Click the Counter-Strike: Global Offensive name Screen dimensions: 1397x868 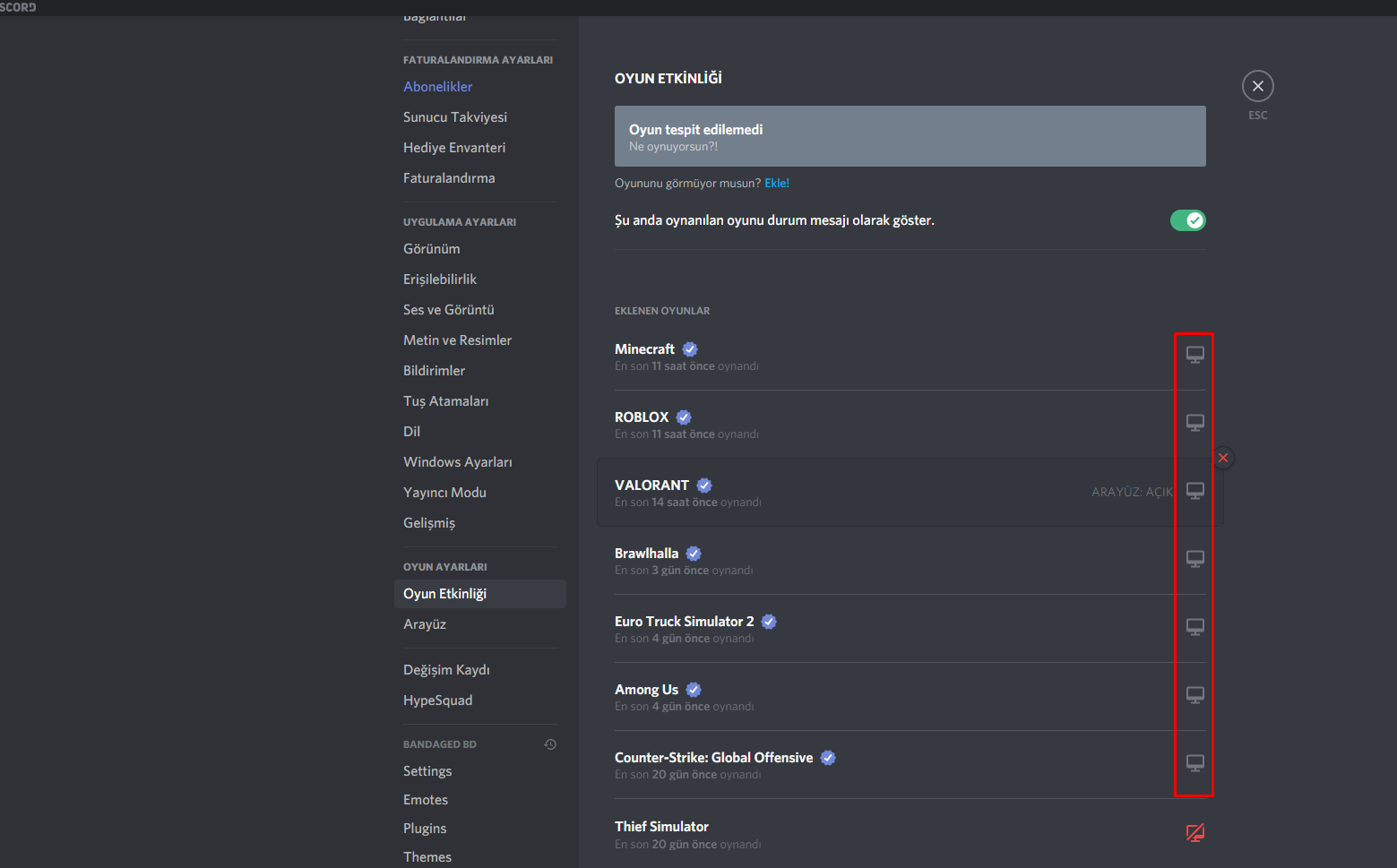point(713,758)
